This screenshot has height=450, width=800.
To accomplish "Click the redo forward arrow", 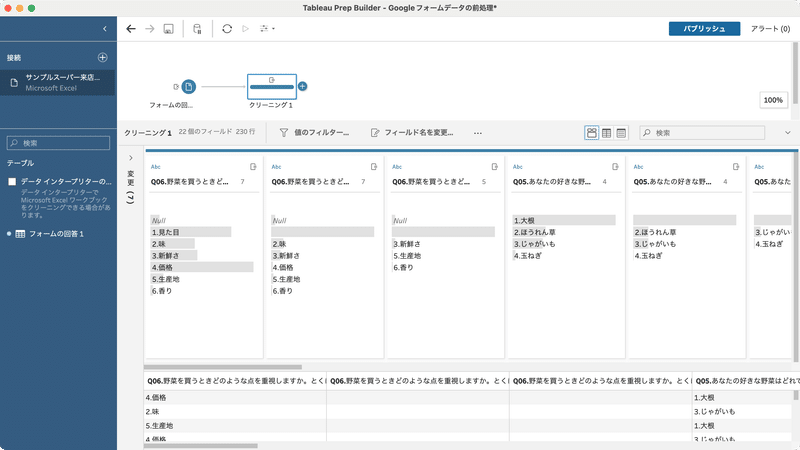I will coord(149,29).
